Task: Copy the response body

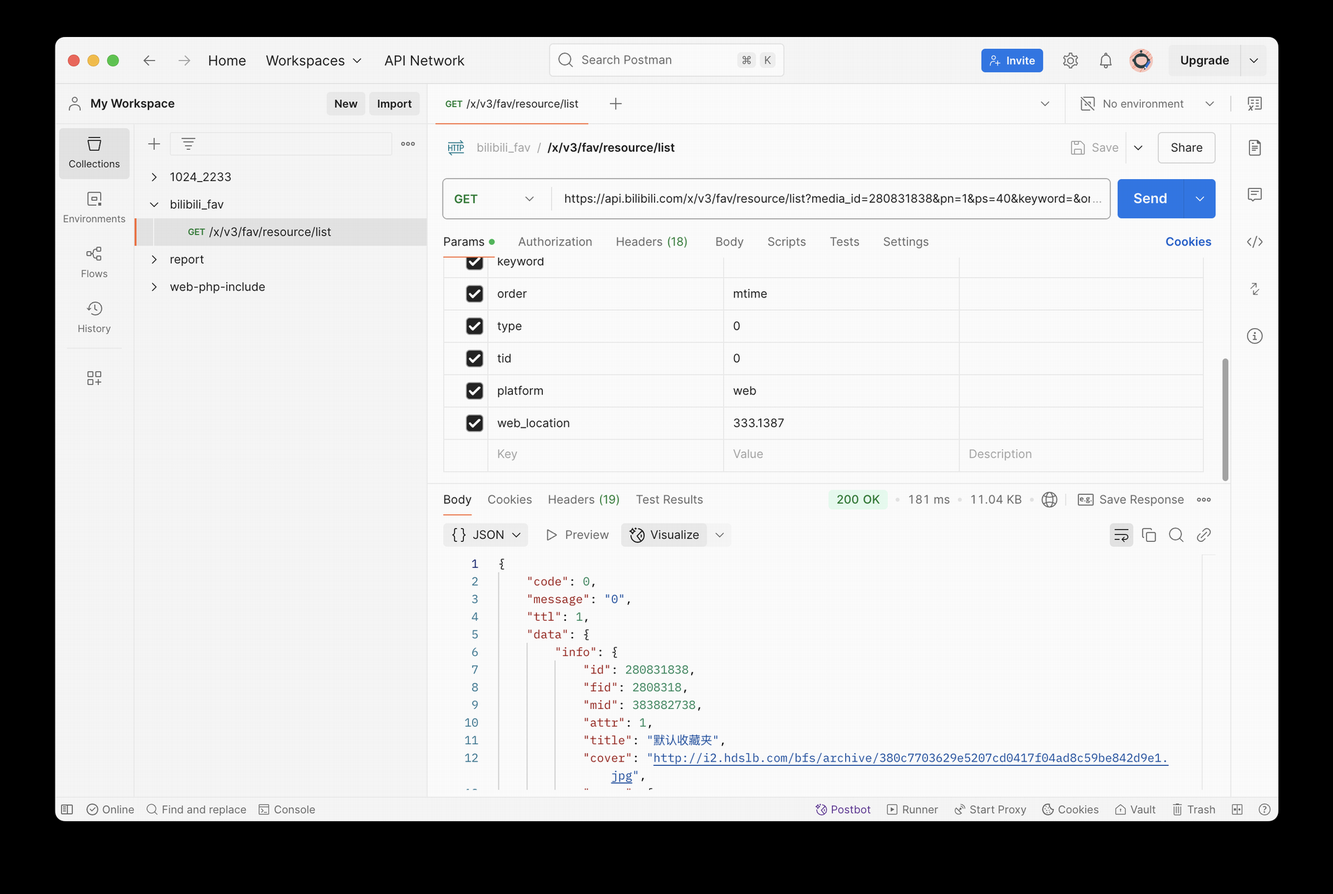Action: click(1149, 535)
